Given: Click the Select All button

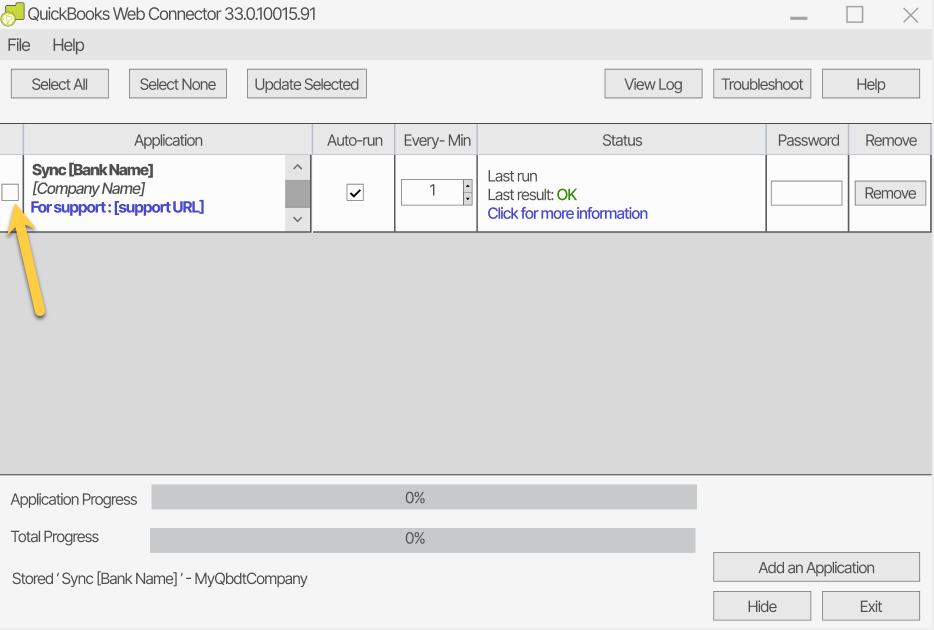Looking at the screenshot, I should click(60, 84).
